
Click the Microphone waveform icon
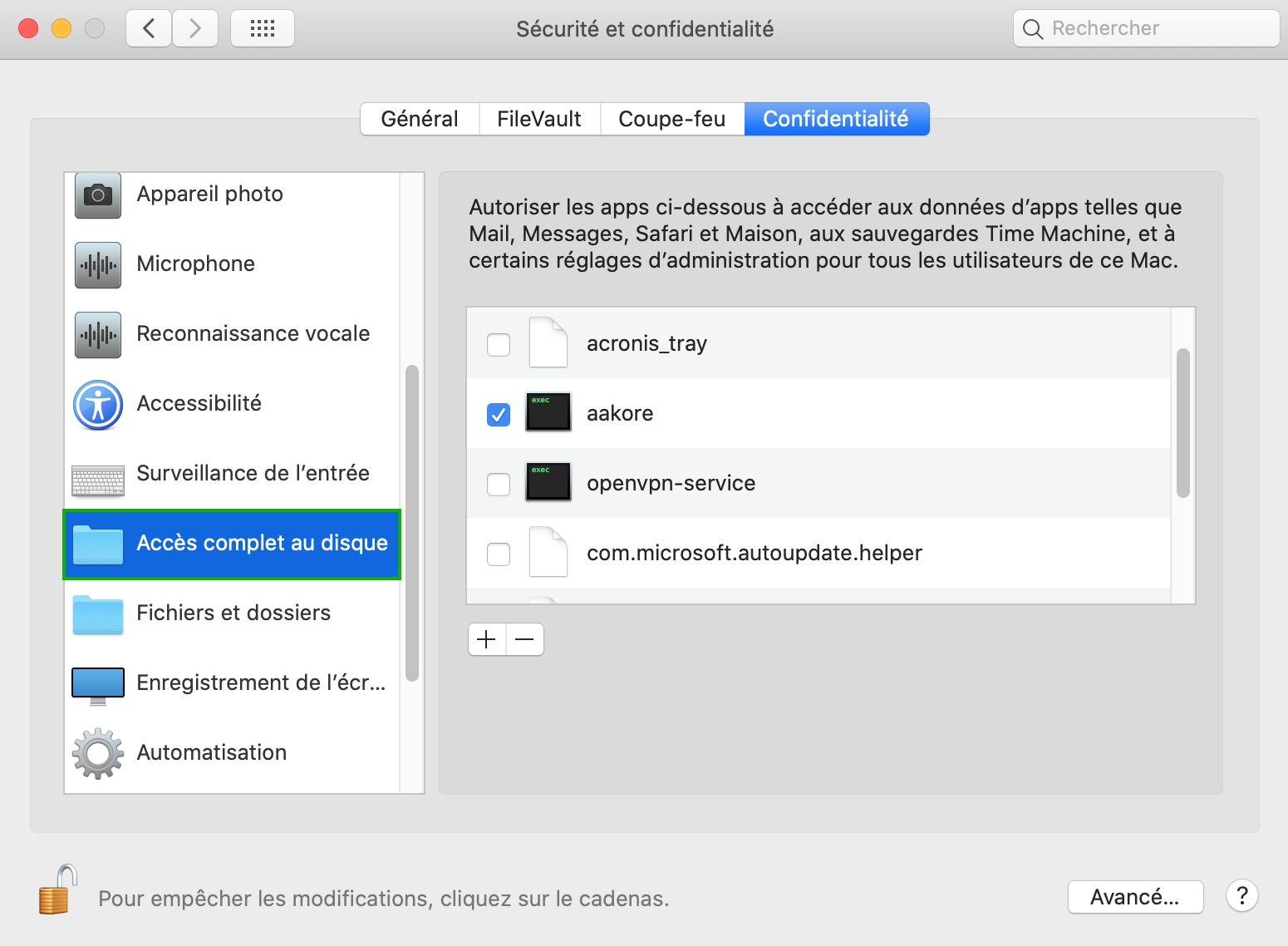coord(98,265)
